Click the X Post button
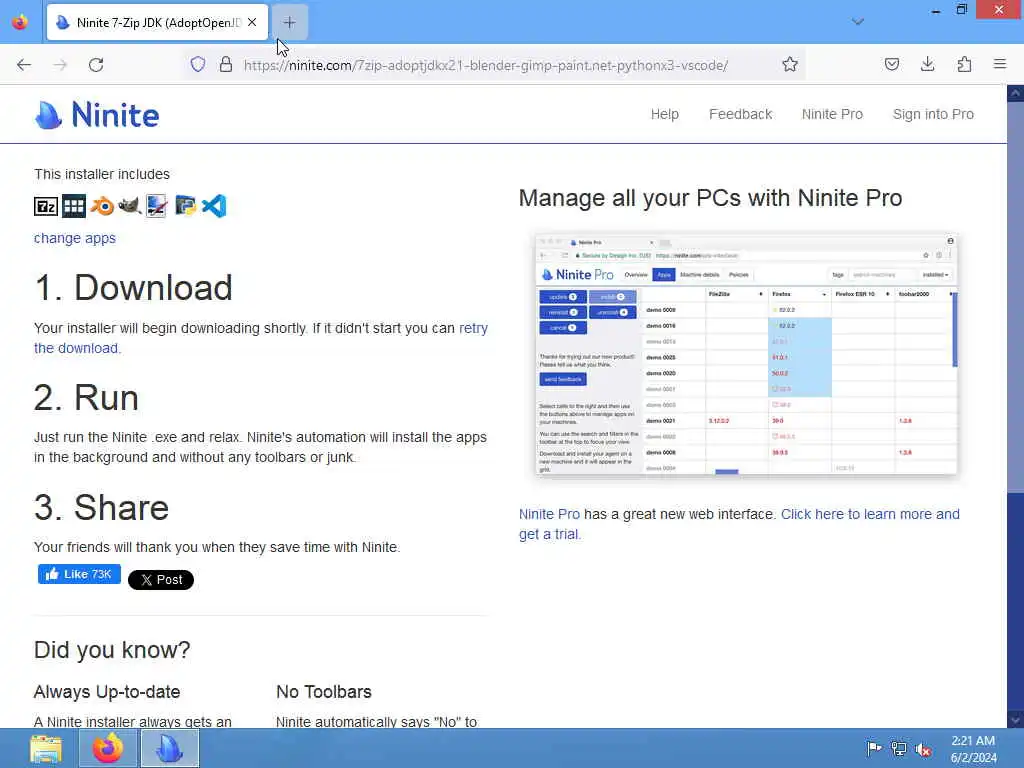Image resolution: width=1024 pixels, height=768 pixels. pos(161,580)
